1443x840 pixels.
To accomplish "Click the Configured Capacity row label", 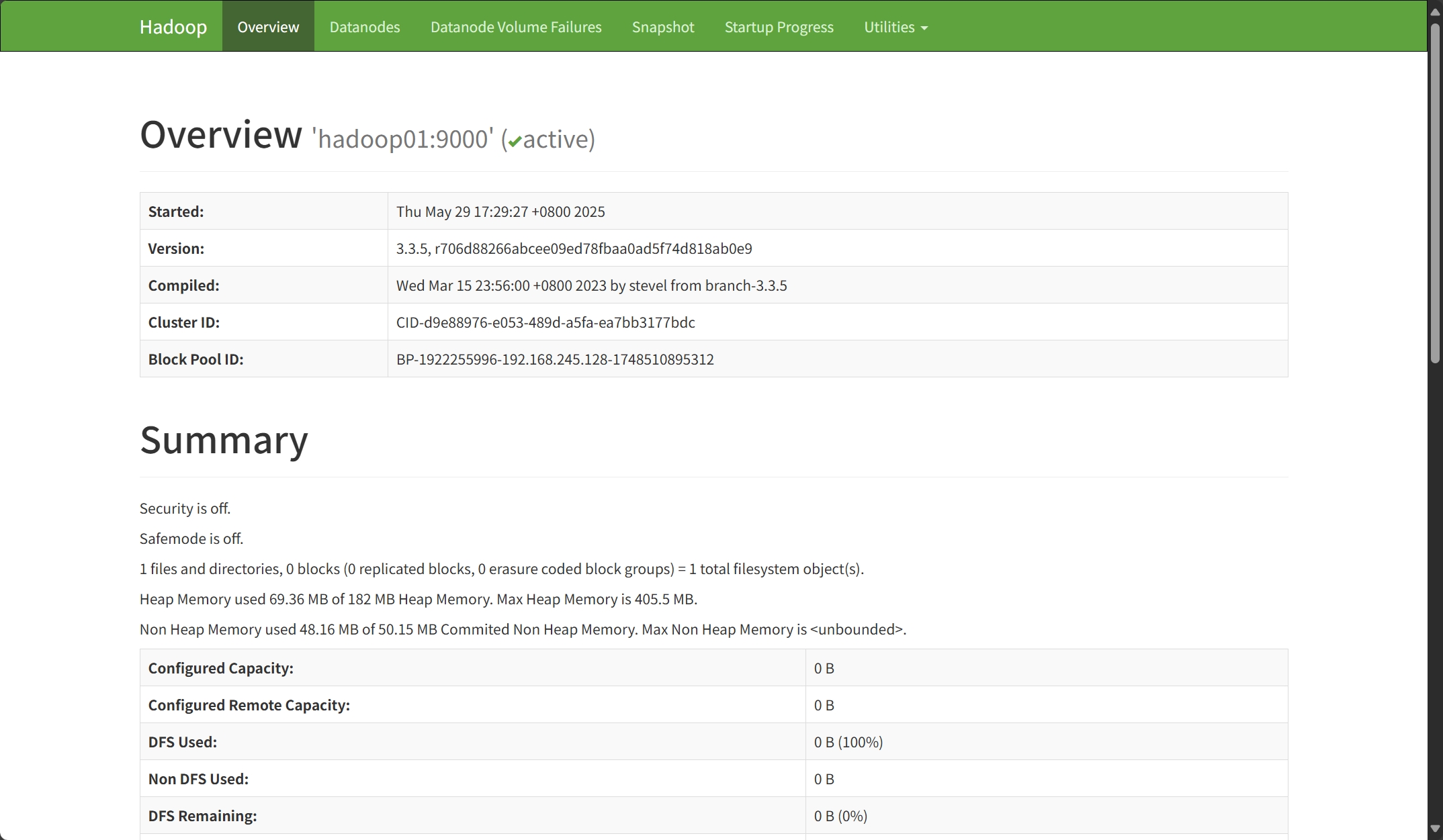I will point(220,668).
